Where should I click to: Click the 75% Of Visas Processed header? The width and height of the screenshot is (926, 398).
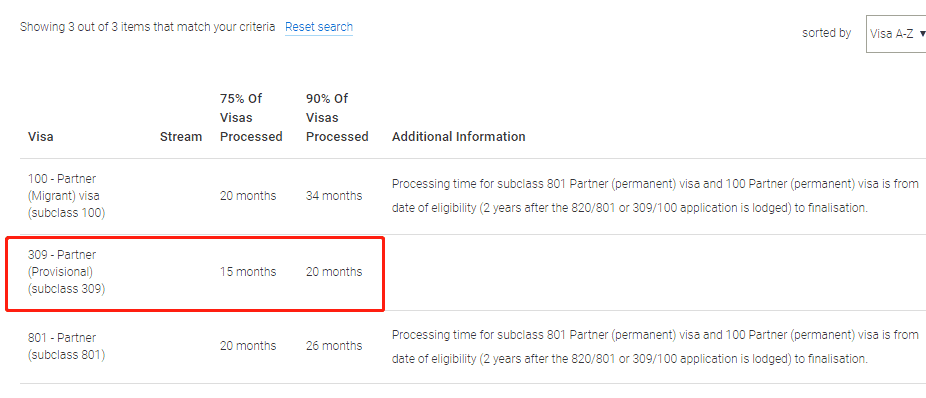[251, 118]
